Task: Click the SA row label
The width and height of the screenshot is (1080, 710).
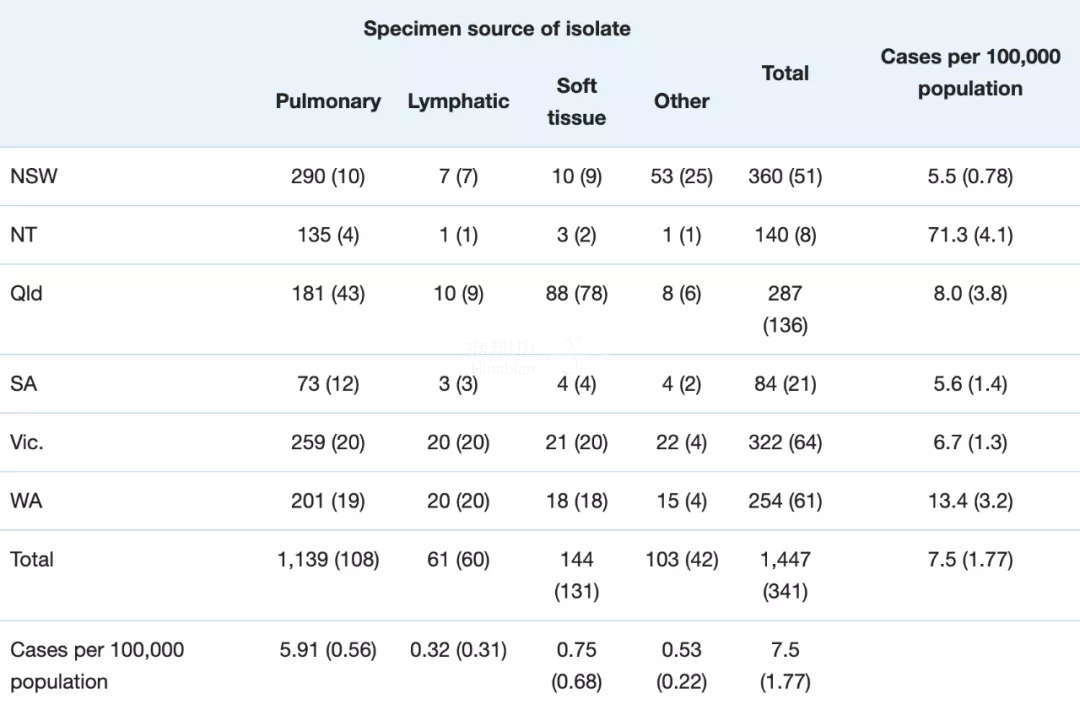Action: pyautogui.click(x=23, y=384)
